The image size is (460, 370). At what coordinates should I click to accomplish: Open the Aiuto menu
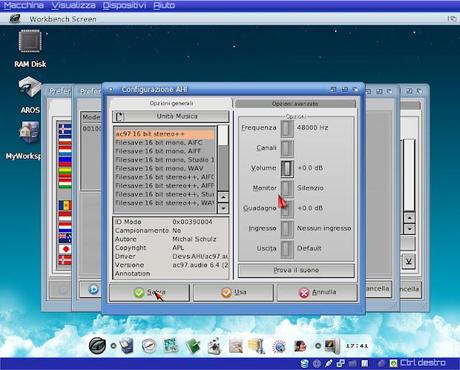(x=164, y=5)
